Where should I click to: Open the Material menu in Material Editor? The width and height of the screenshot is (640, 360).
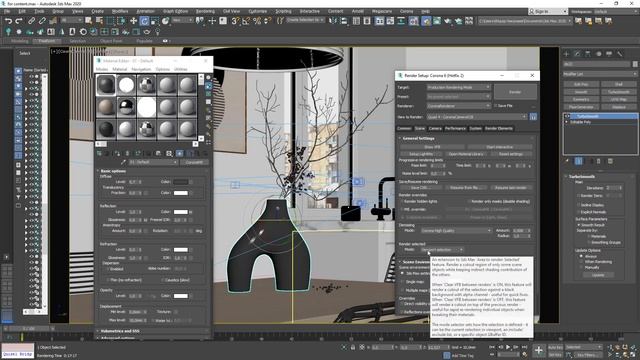tap(120, 69)
